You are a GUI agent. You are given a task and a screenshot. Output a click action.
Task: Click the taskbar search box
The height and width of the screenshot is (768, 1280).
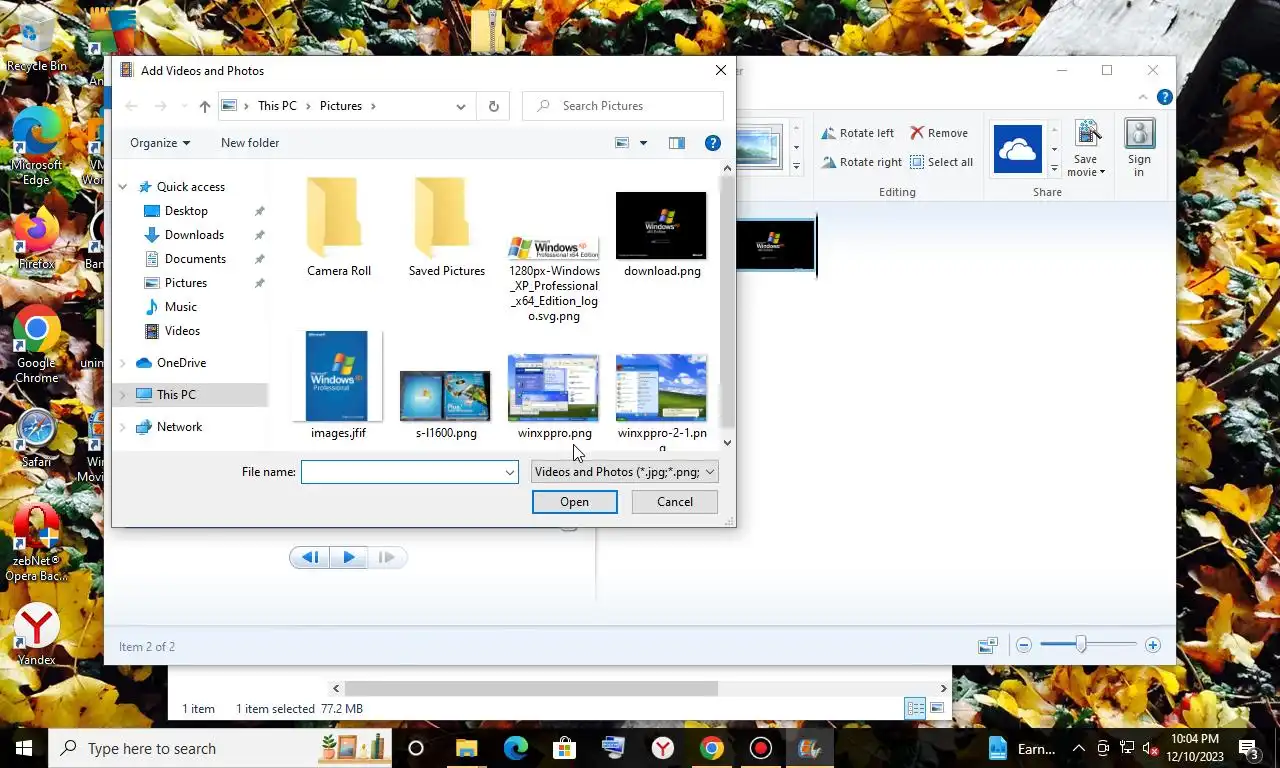click(220, 748)
